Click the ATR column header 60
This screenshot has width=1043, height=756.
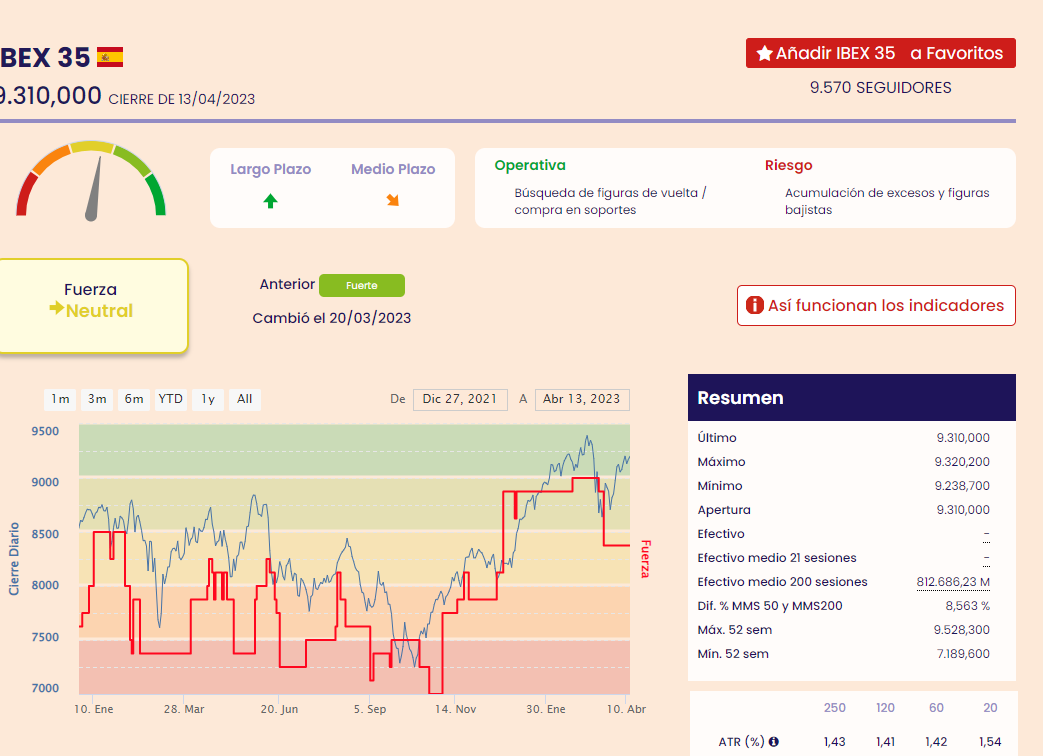(x=937, y=708)
